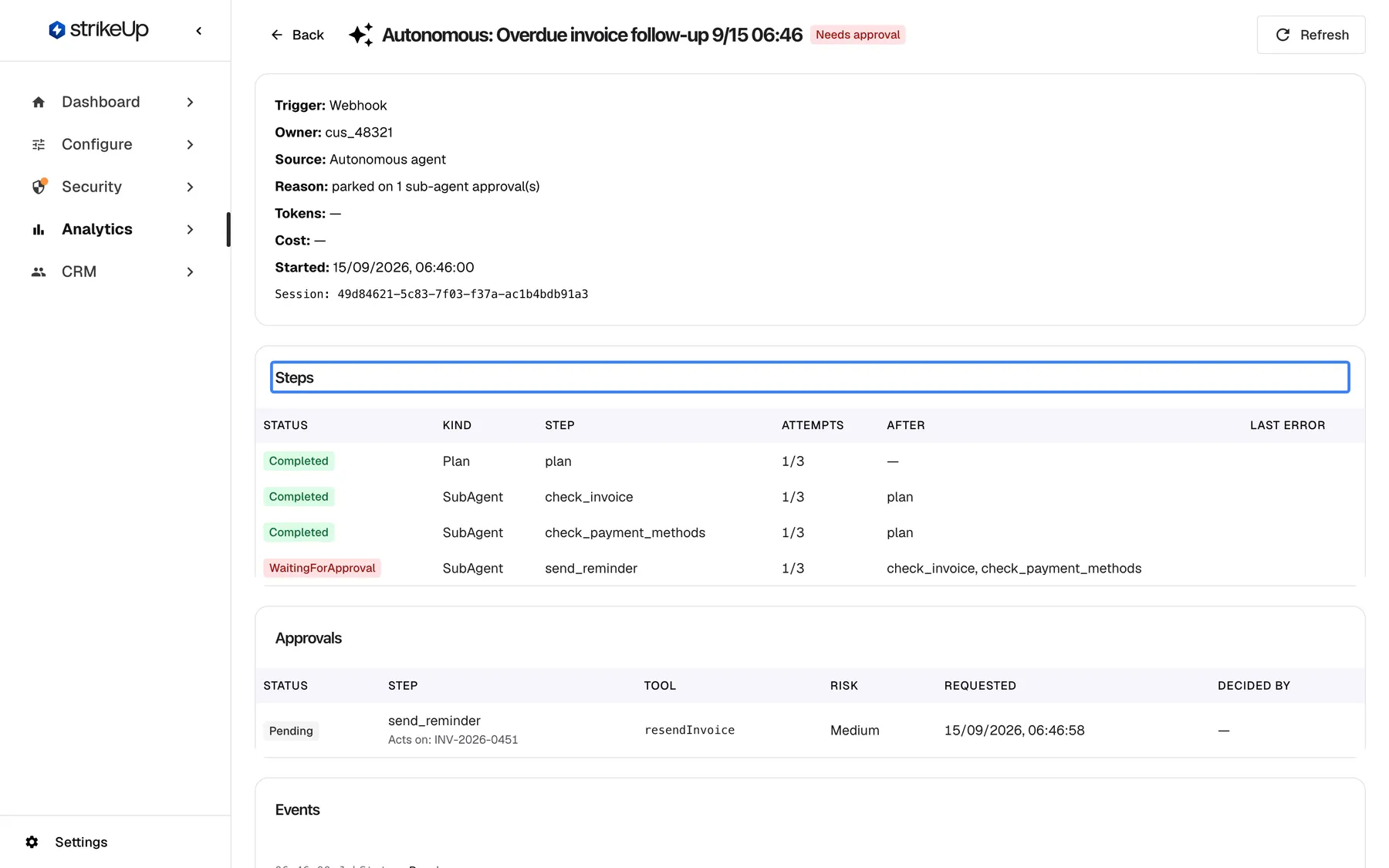This screenshot has width=1389, height=868.
Task: Click the focused Steps heading
Action: [809, 377]
